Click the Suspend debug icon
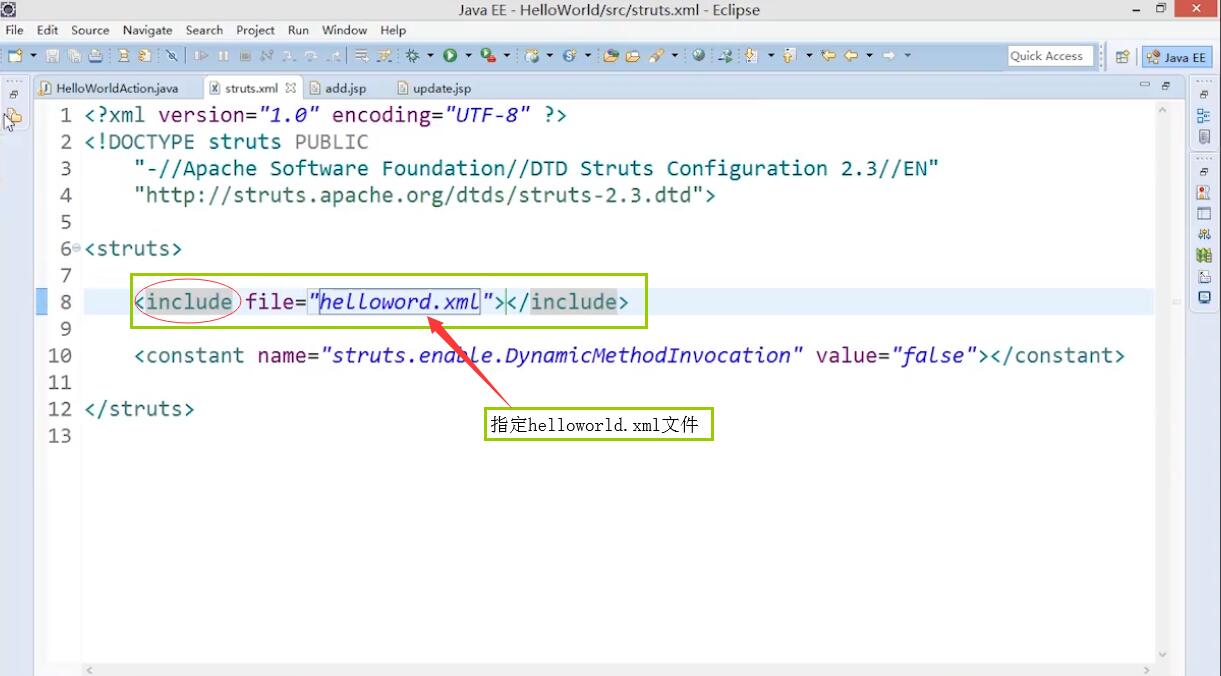This screenshot has height=676, width=1221. tap(223, 56)
